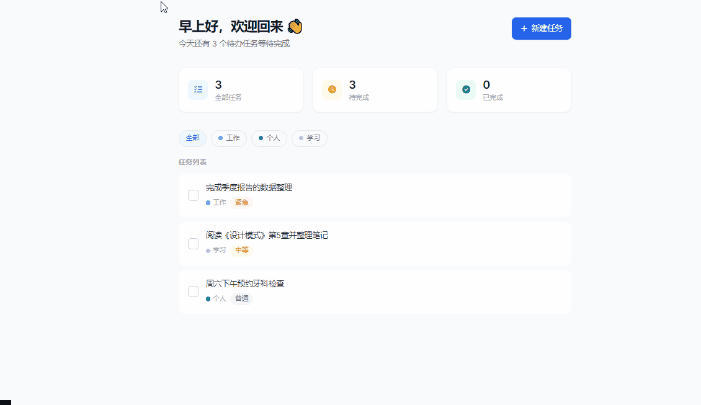The height and width of the screenshot is (405, 701).
Task: Click the 已完成 label on the third stats card
Action: click(x=493, y=97)
